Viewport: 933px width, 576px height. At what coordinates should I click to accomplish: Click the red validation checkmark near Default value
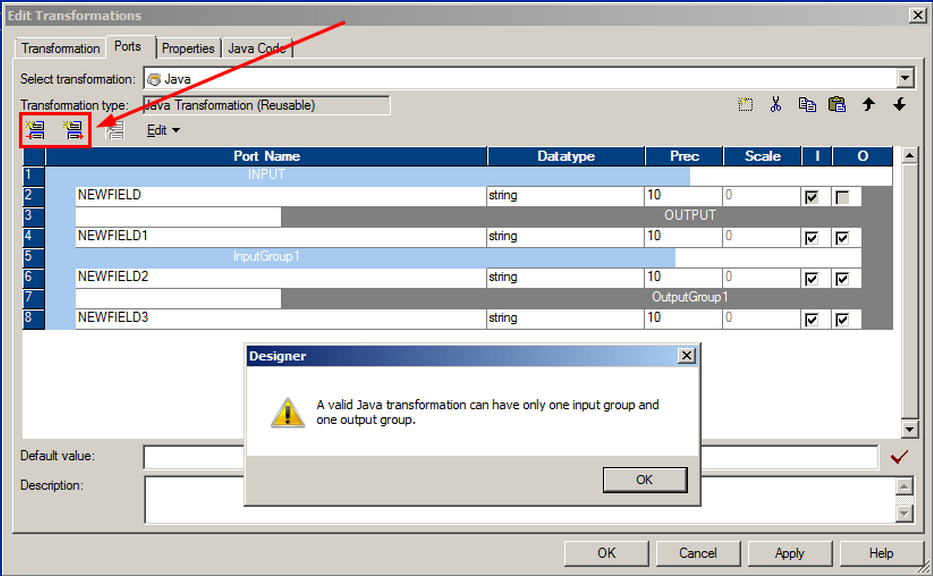tap(899, 456)
